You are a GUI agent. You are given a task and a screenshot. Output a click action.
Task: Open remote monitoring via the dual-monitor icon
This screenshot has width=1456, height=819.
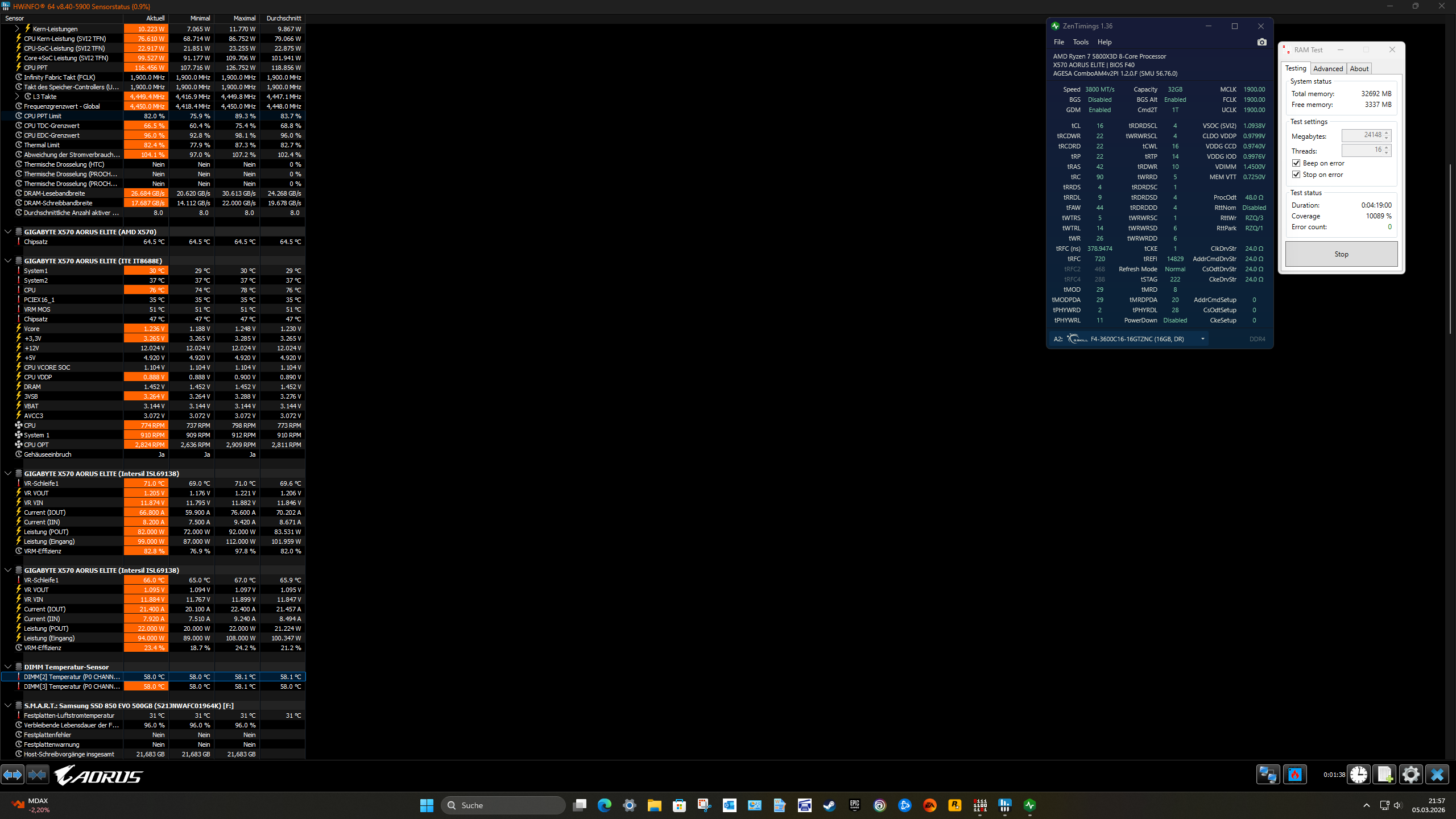[1267, 775]
